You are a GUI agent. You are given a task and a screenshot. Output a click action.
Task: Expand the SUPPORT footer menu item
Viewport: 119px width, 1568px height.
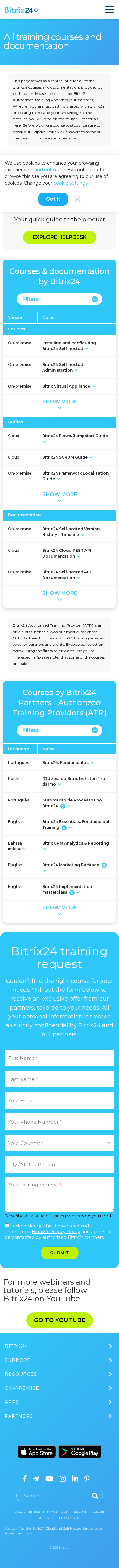[x=60, y=1360]
